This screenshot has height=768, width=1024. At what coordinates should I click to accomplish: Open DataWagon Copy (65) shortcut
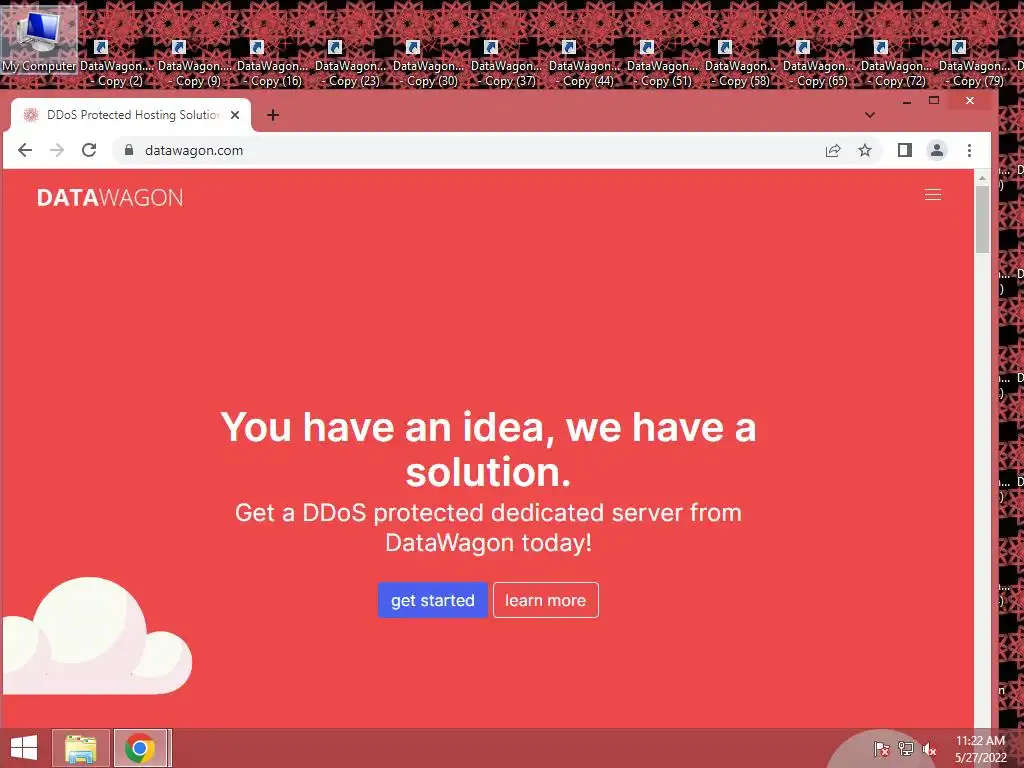(818, 64)
